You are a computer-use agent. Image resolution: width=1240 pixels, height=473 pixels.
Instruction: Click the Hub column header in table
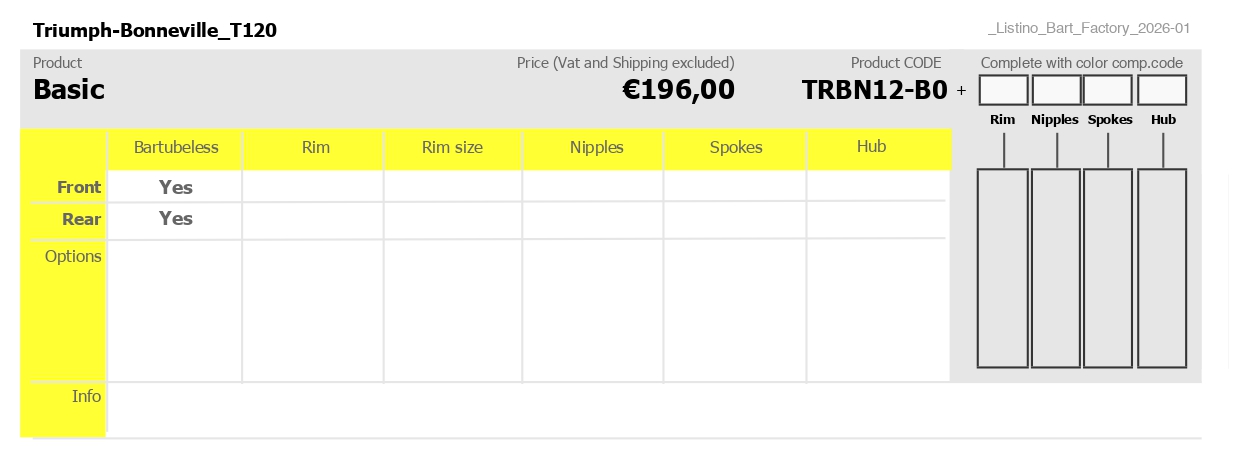coord(871,147)
